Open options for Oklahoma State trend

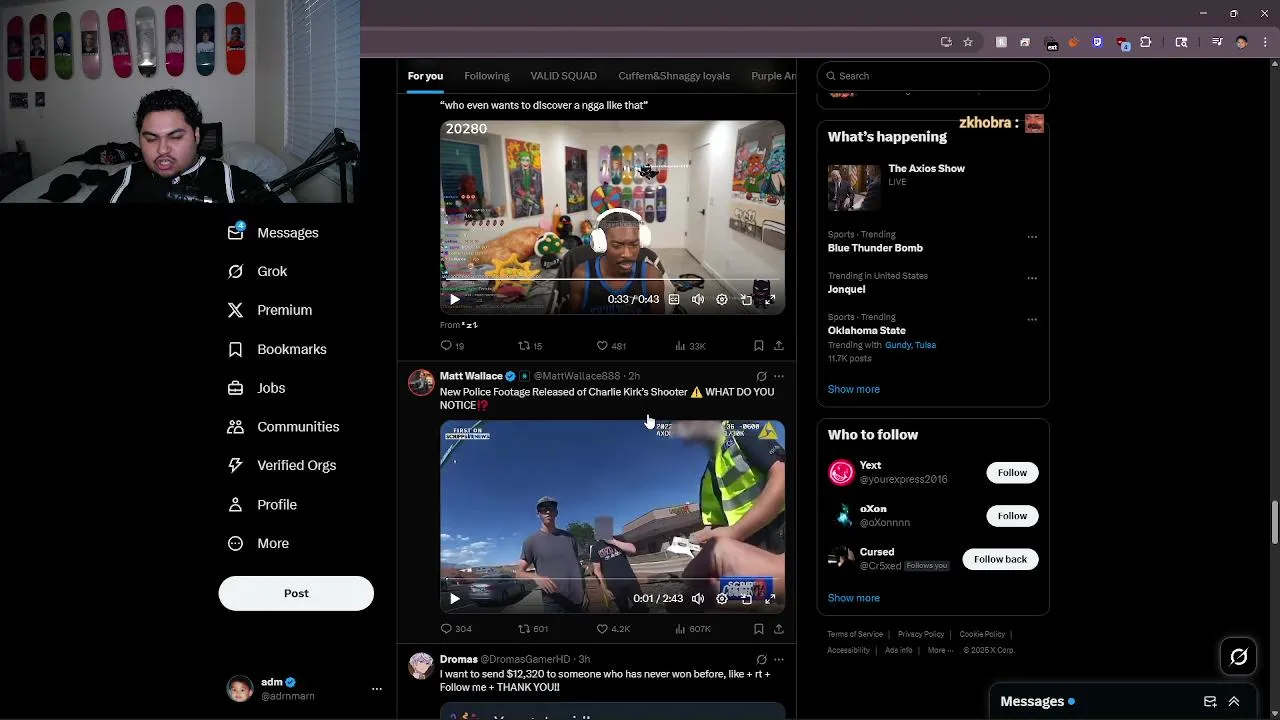(1032, 320)
